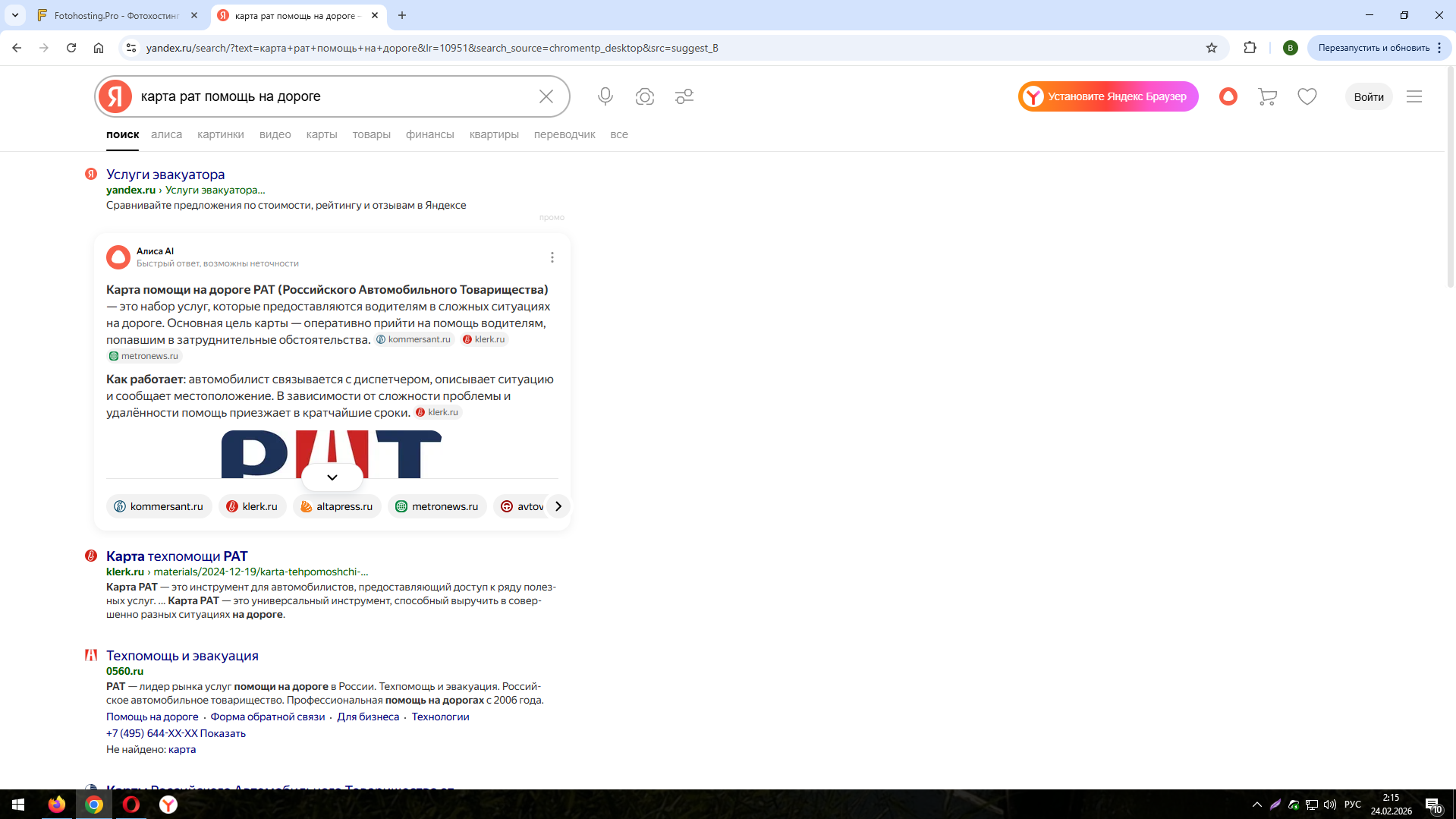The height and width of the screenshot is (819, 1456).
Task: Open kommersant.ru source chip
Action: click(x=159, y=506)
